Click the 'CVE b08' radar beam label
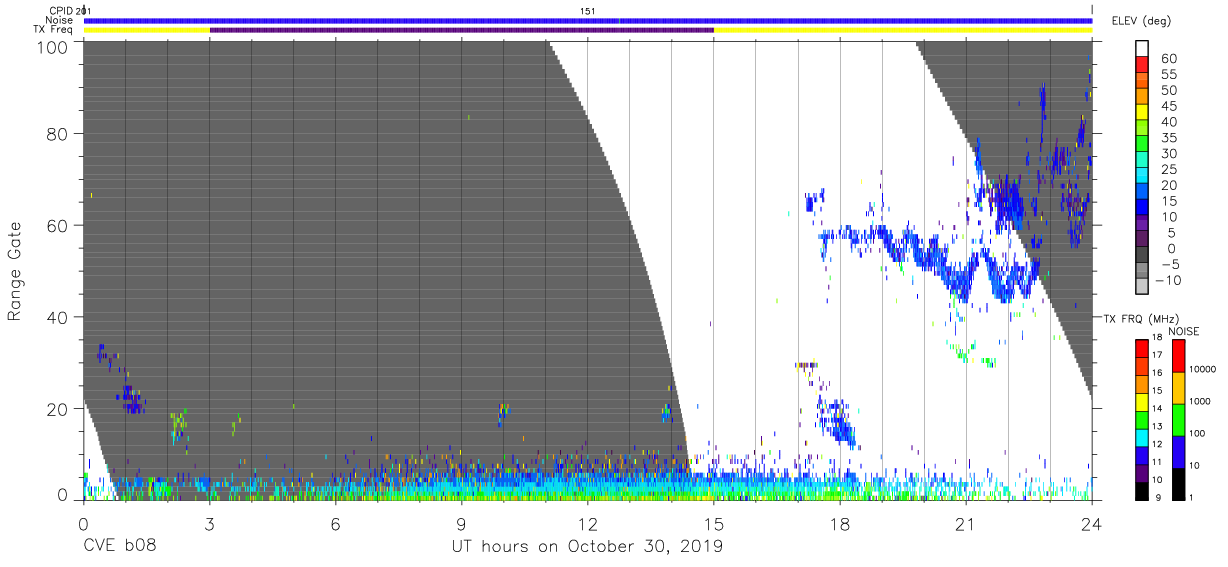The height and width of the screenshot is (567, 1228). (119, 546)
